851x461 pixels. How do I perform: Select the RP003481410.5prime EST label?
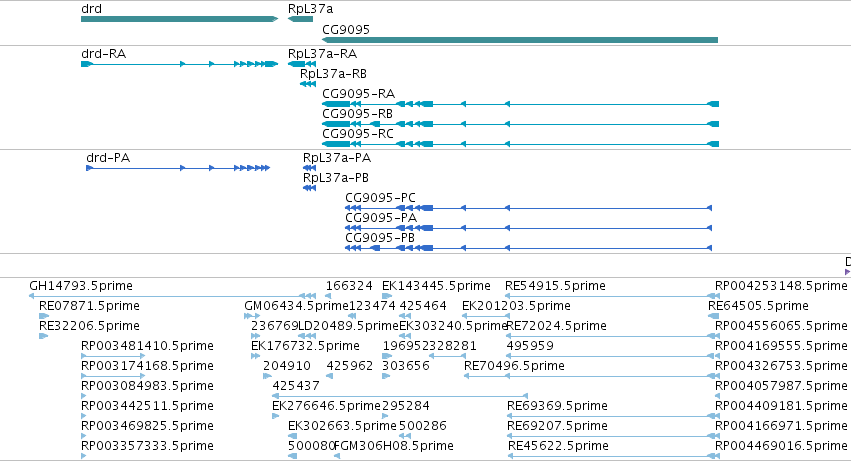147,346
